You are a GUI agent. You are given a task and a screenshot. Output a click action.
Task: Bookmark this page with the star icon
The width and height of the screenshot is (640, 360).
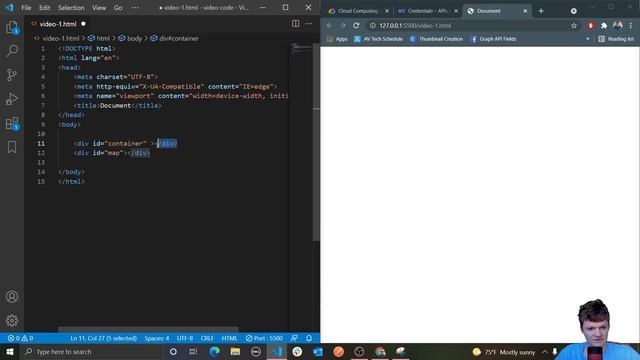574,26
